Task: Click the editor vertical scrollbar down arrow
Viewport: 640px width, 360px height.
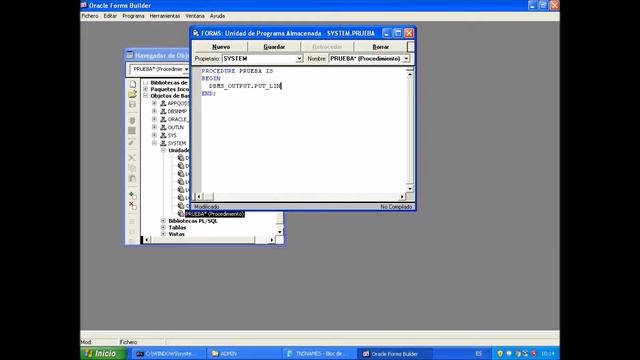Action: [x=410, y=189]
